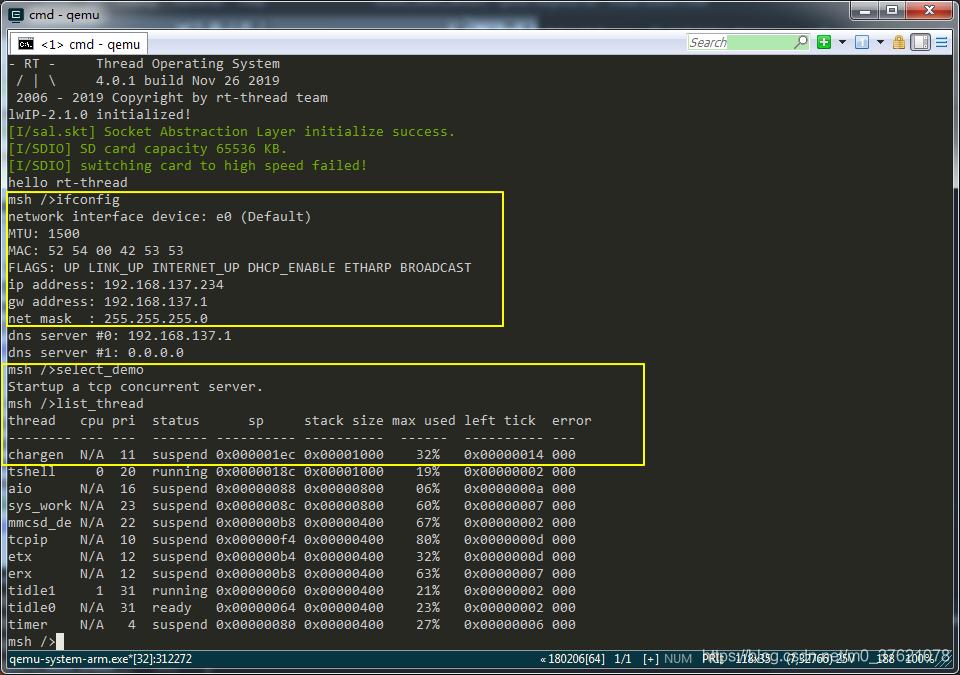The image size is (960, 675).
Task: Click the 'dns server #0: 192.168.137.1' line
Action: point(119,336)
